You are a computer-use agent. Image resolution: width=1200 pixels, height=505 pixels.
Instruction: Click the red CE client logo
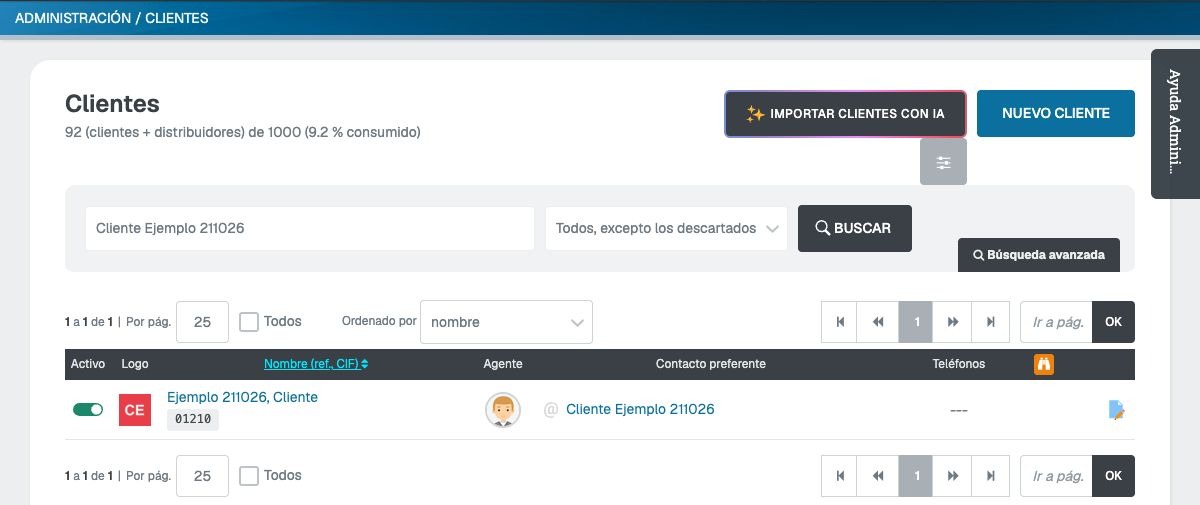pos(135,410)
